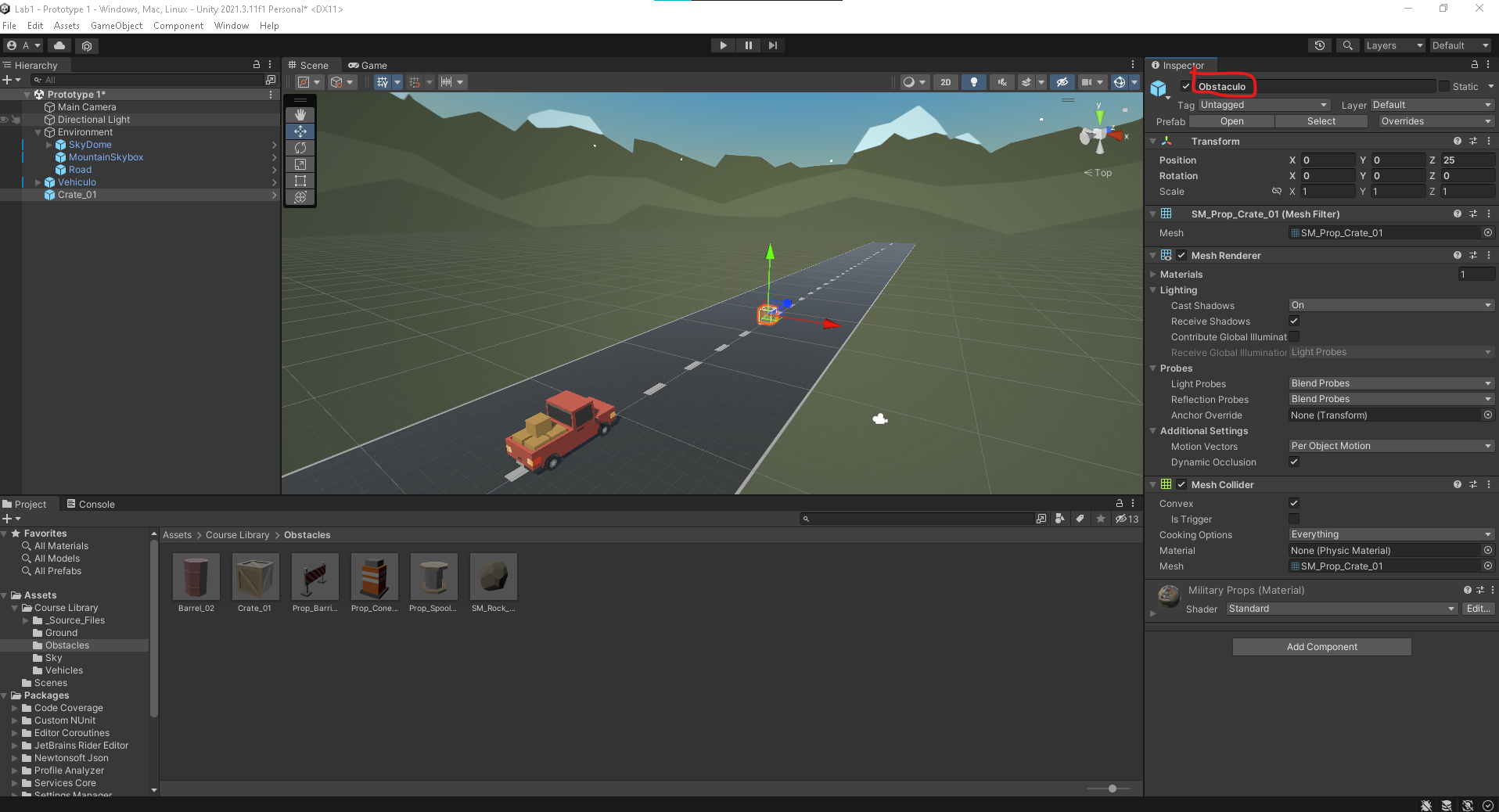Toggle scene lighting bulb icon
The height and width of the screenshot is (812, 1499).
[x=973, y=82]
